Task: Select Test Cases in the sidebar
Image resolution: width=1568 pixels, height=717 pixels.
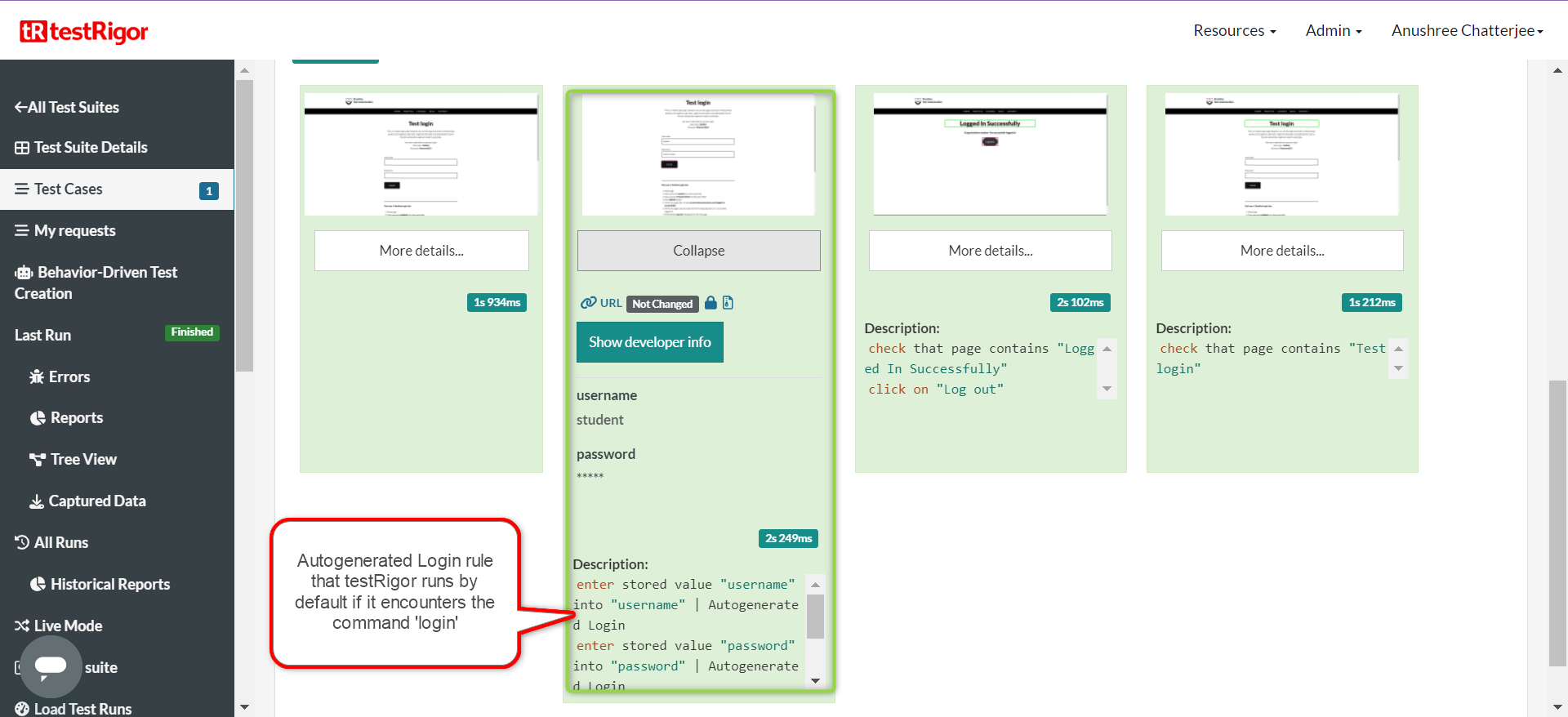Action: (69, 189)
